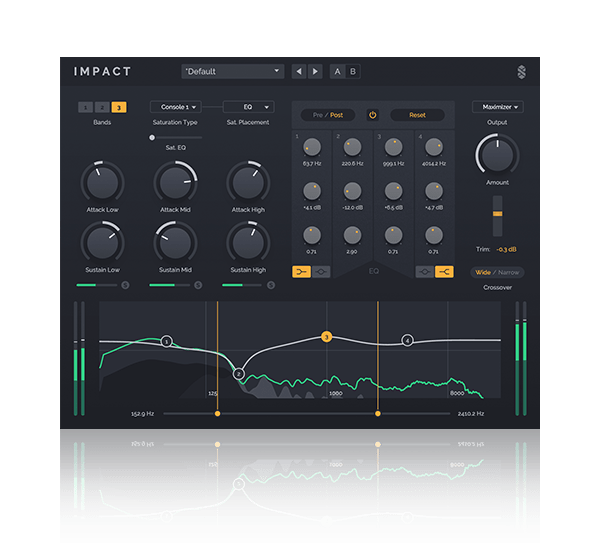This screenshot has width=600, height=543.
Task: Select EQ node 1 on the graph
Action: pos(166,341)
